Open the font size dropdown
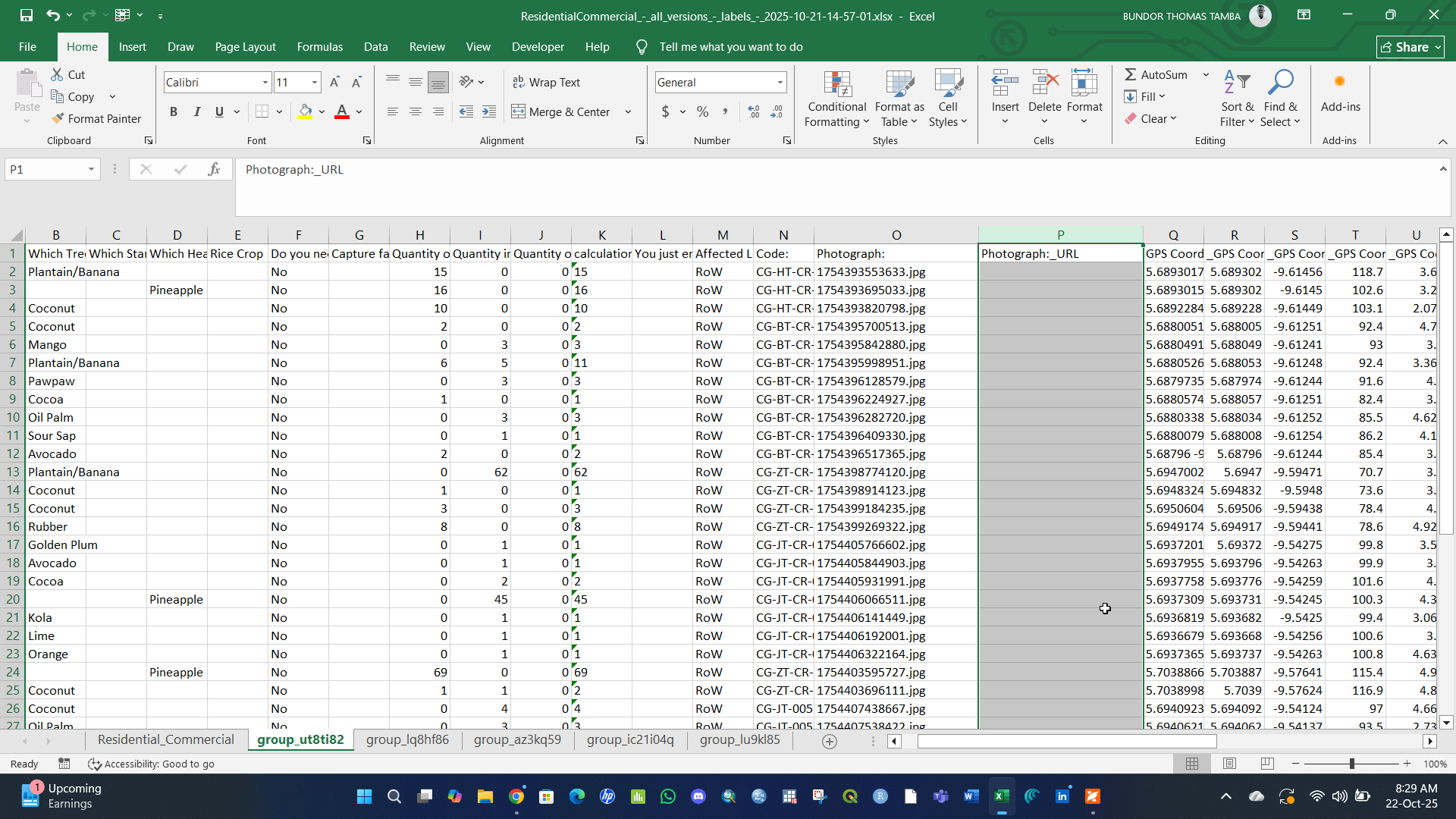Viewport: 1456px width, 819px height. [315, 82]
